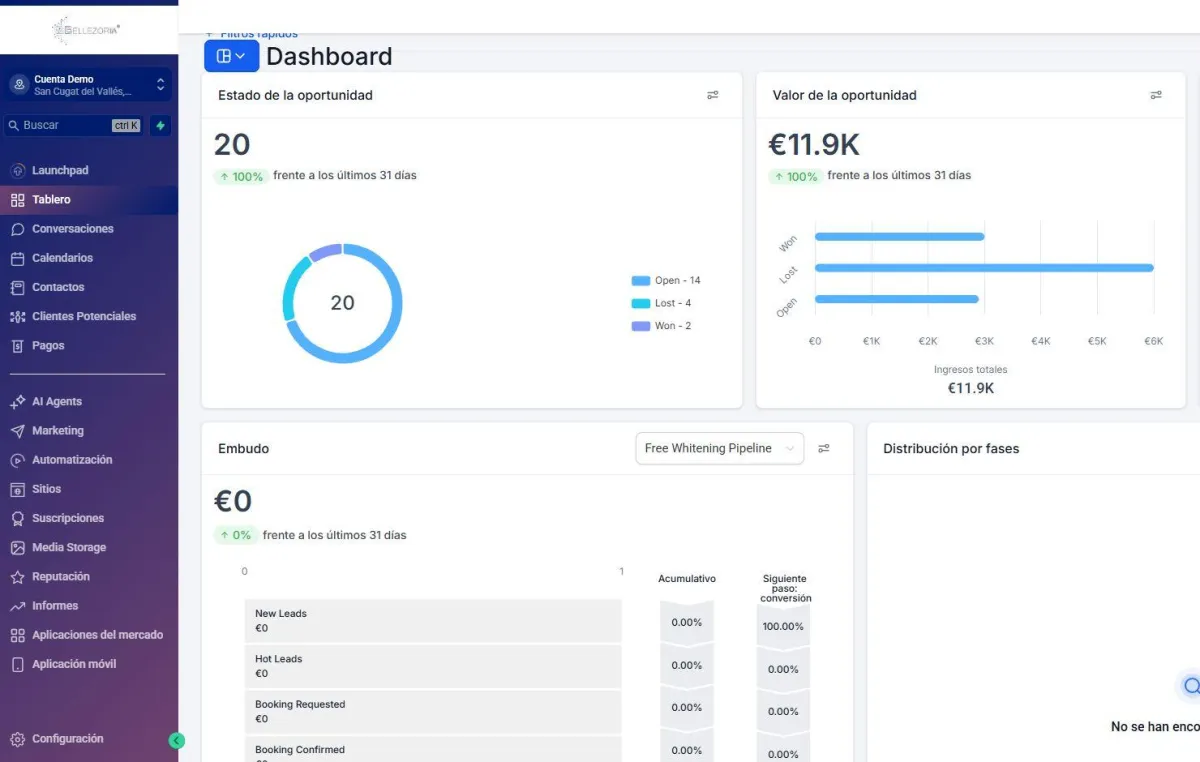This screenshot has width=1200, height=762.
Task: Open Launchpad from the sidebar
Action: pyautogui.click(x=60, y=170)
